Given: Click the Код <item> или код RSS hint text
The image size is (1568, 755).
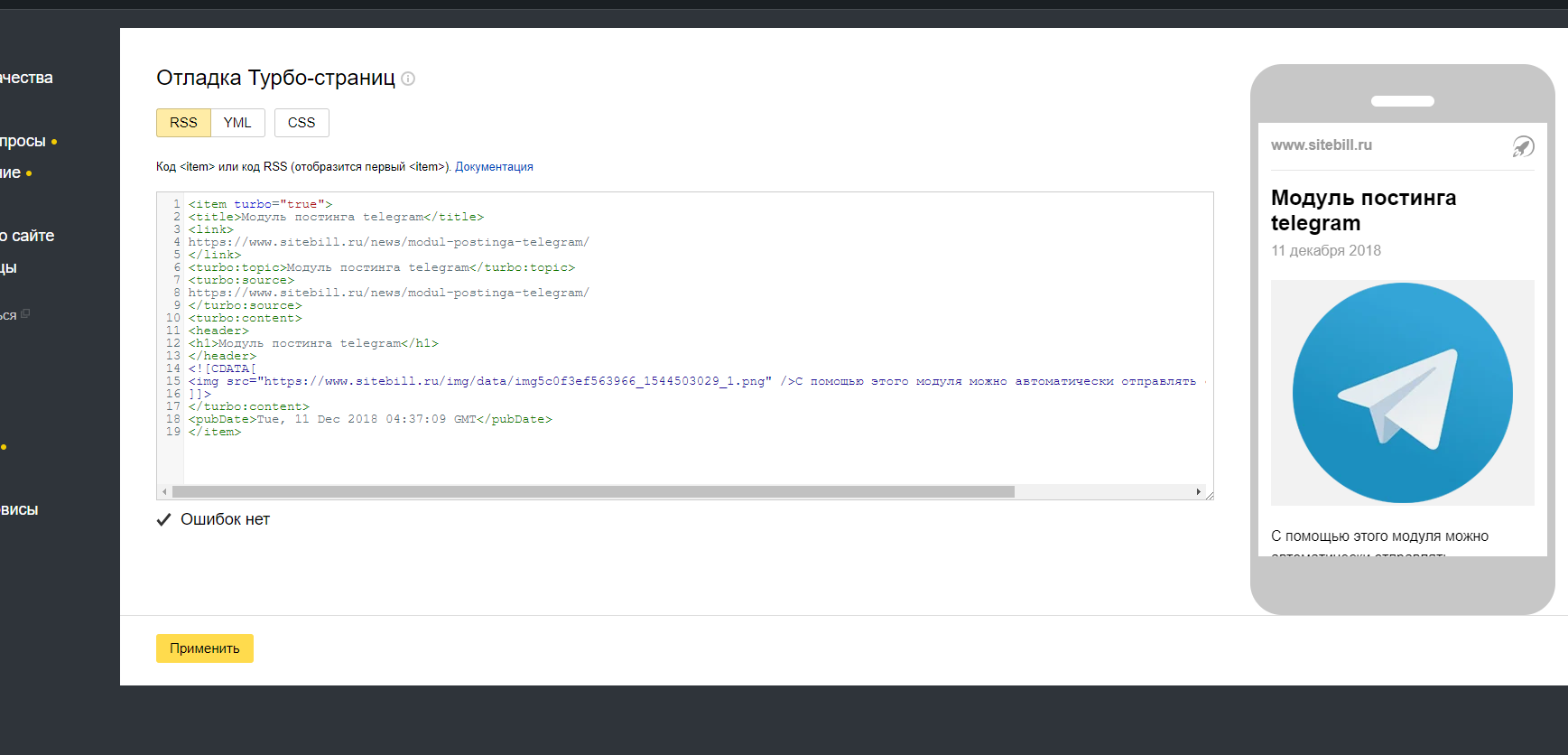Looking at the screenshot, I should 304,167.
